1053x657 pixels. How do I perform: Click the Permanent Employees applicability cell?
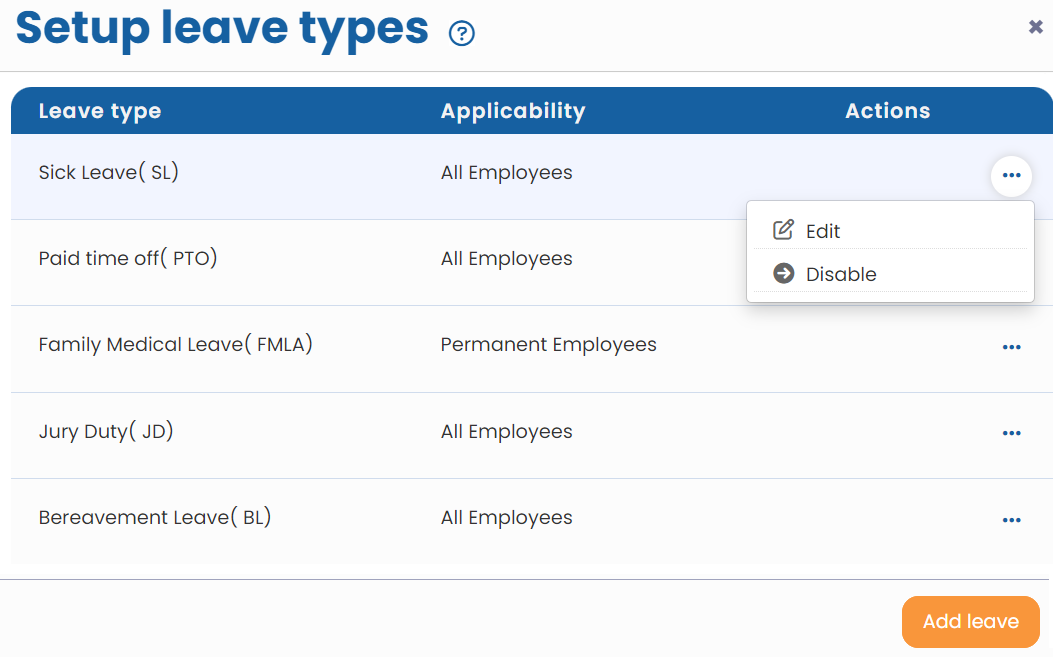(x=548, y=345)
